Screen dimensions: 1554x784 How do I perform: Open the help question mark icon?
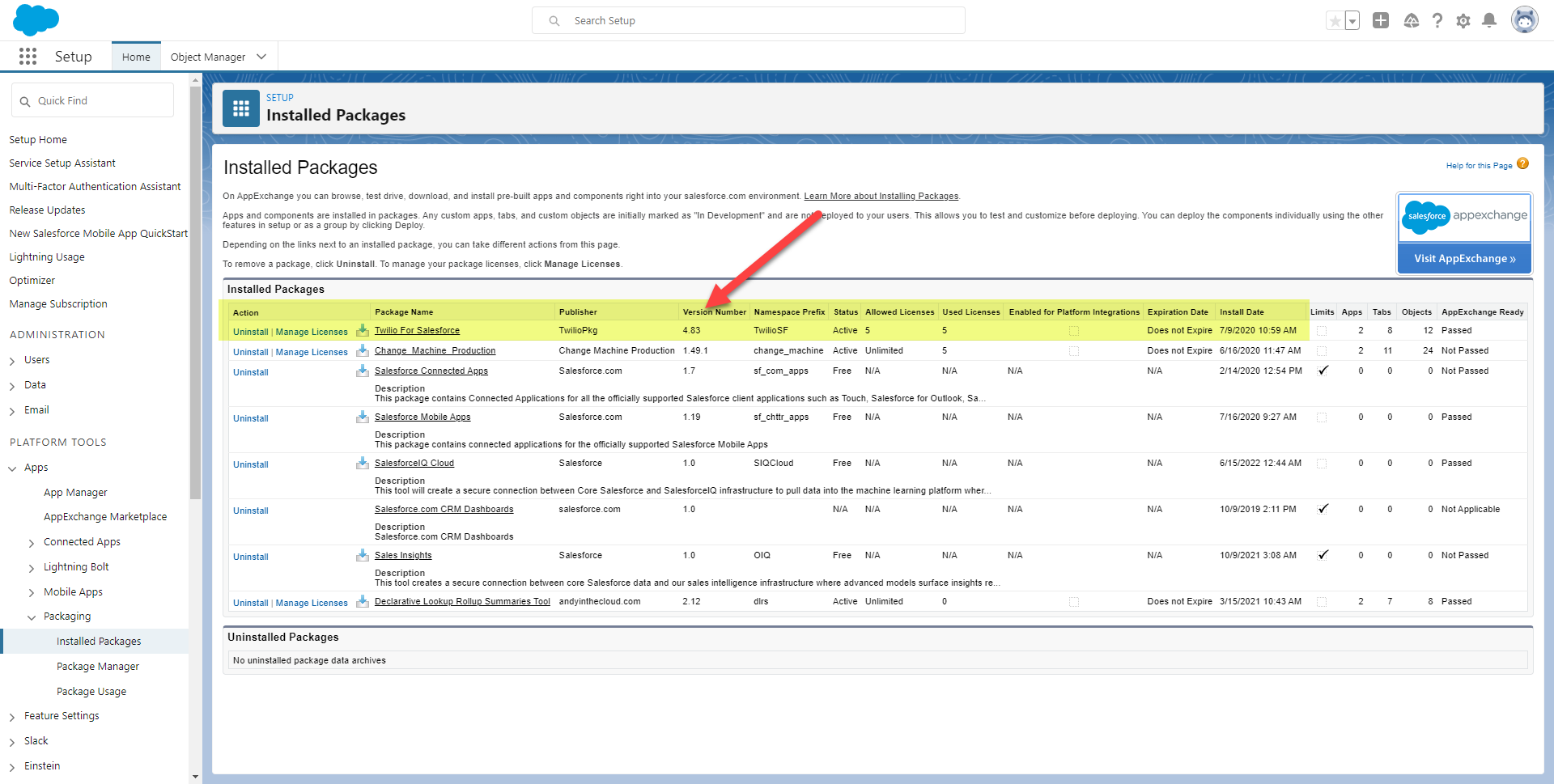click(x=1437, y=20)
